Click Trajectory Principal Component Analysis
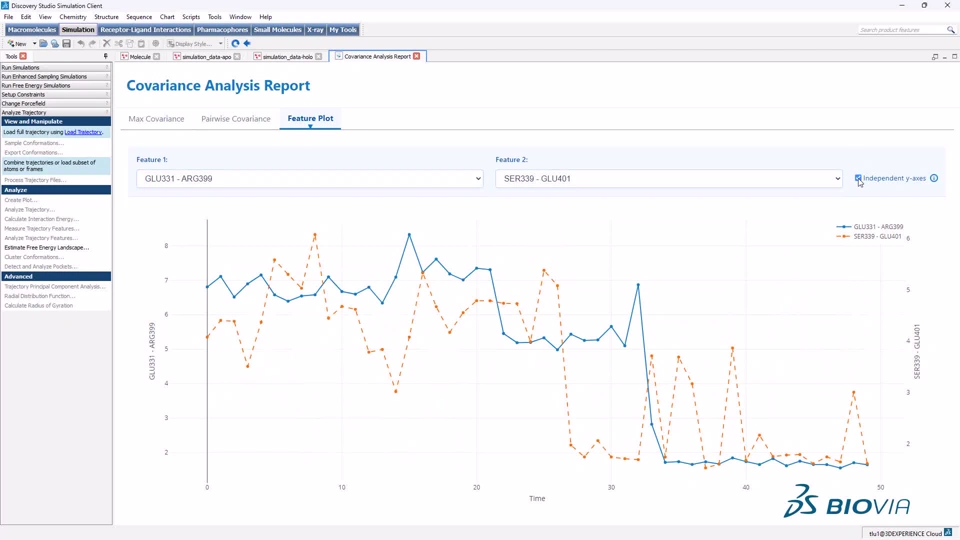 55,287
